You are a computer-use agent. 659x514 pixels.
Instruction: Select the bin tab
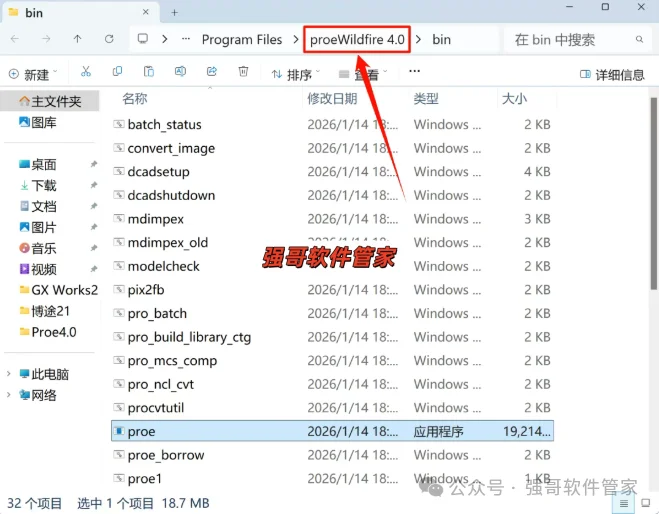tap(80, 13)
